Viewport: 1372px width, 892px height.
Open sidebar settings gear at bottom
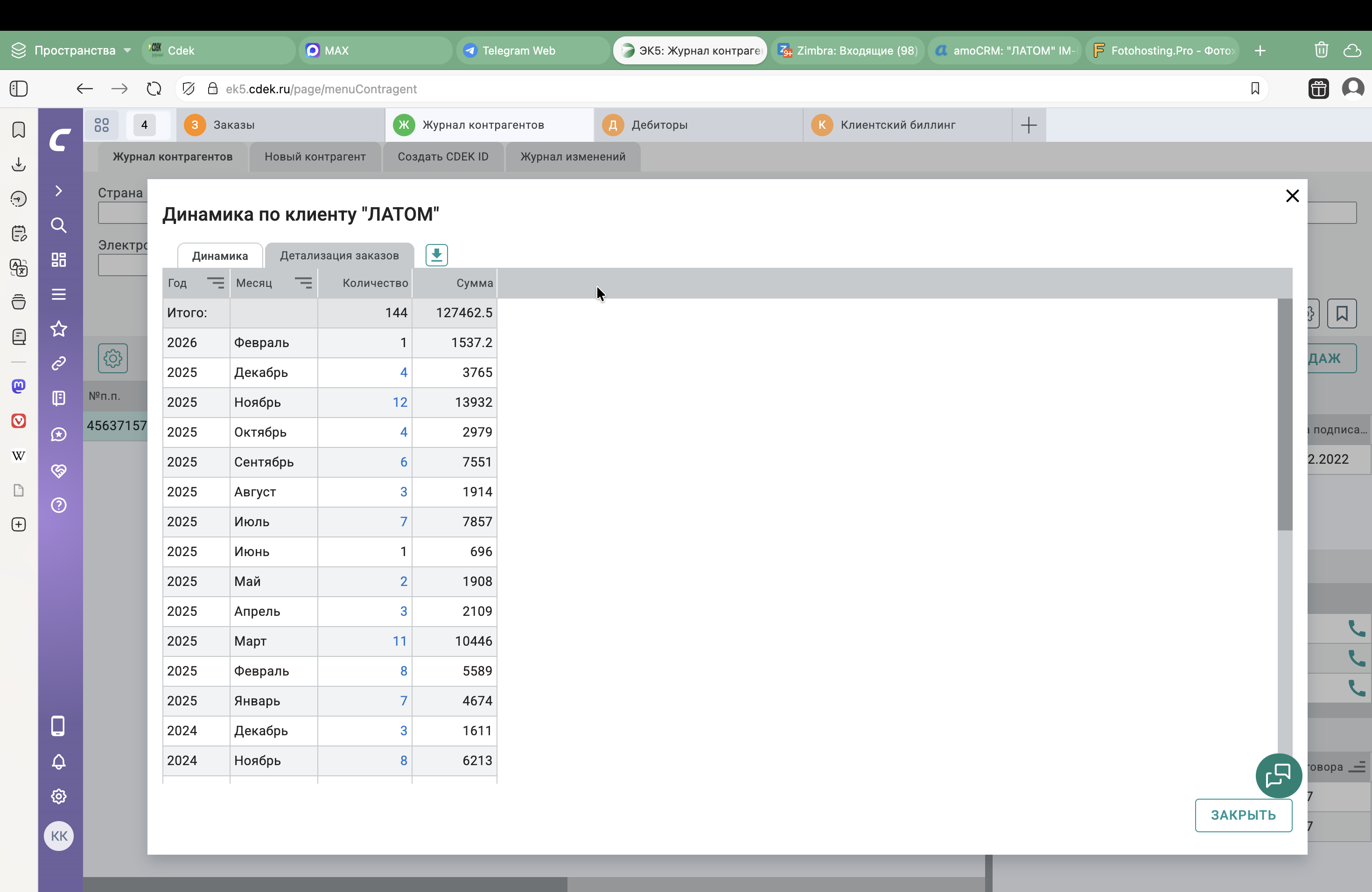59,796
